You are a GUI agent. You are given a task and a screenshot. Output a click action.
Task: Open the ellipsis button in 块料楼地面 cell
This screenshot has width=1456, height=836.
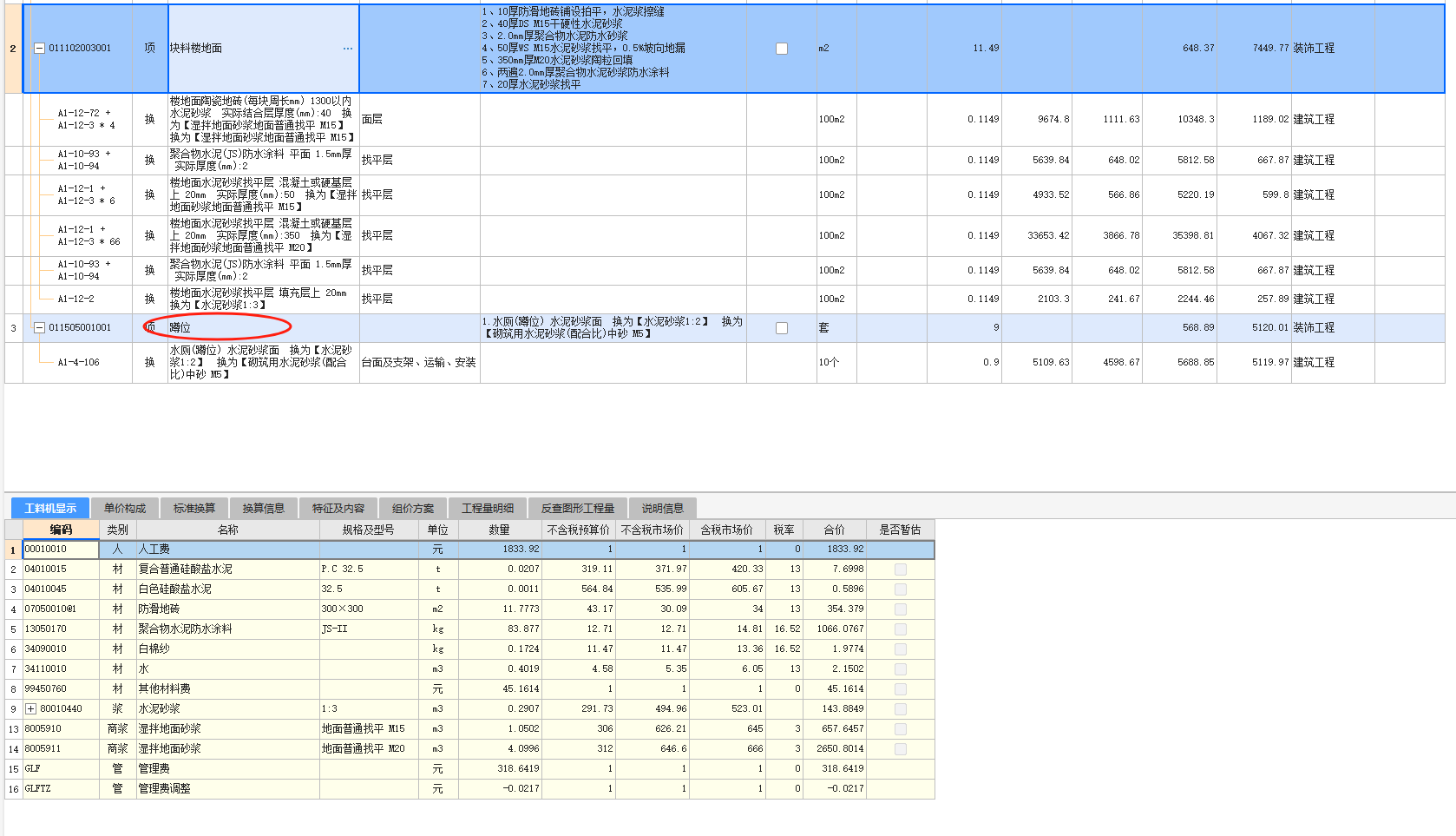point(348,49)
